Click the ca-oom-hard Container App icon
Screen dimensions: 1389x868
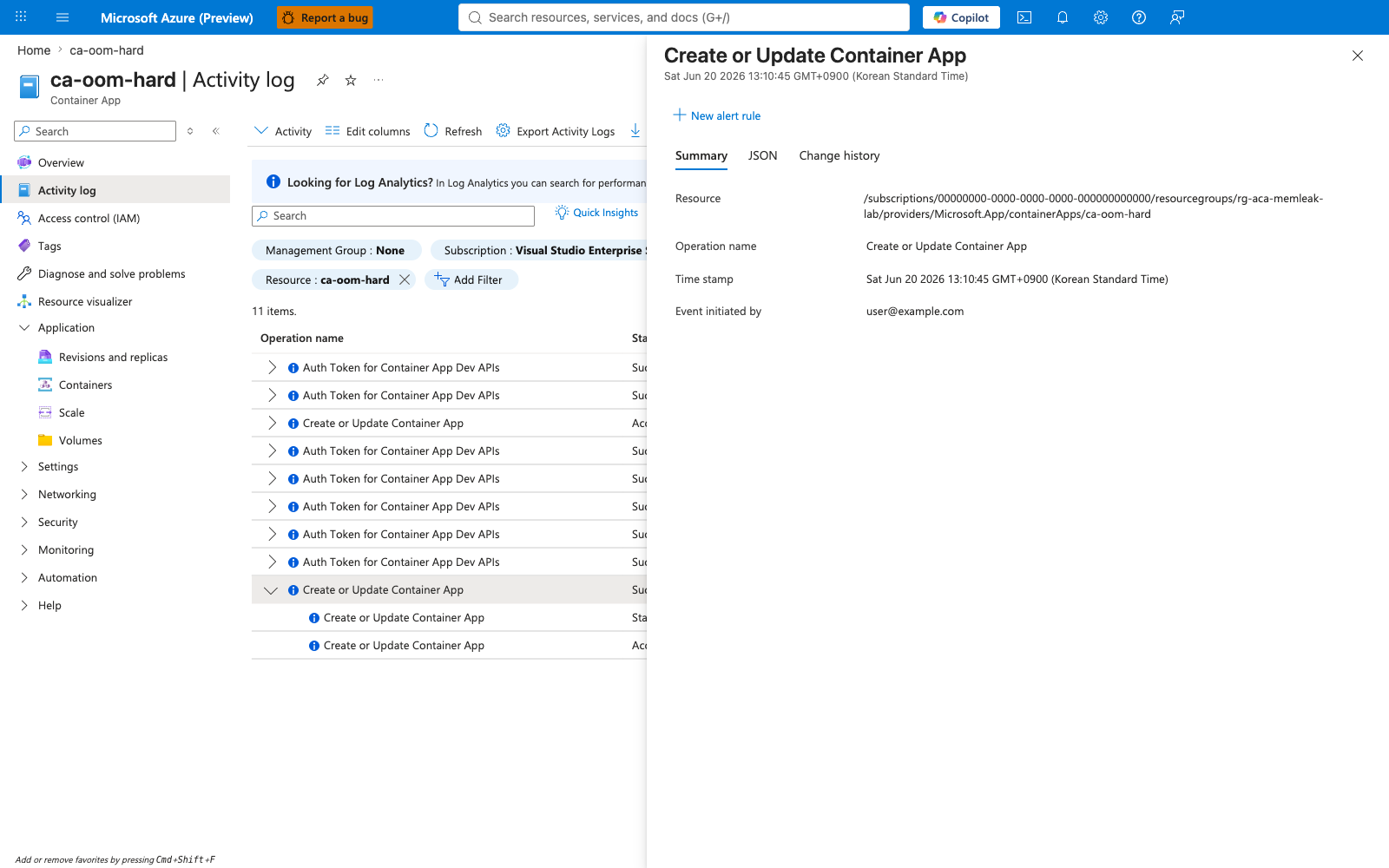30,87
